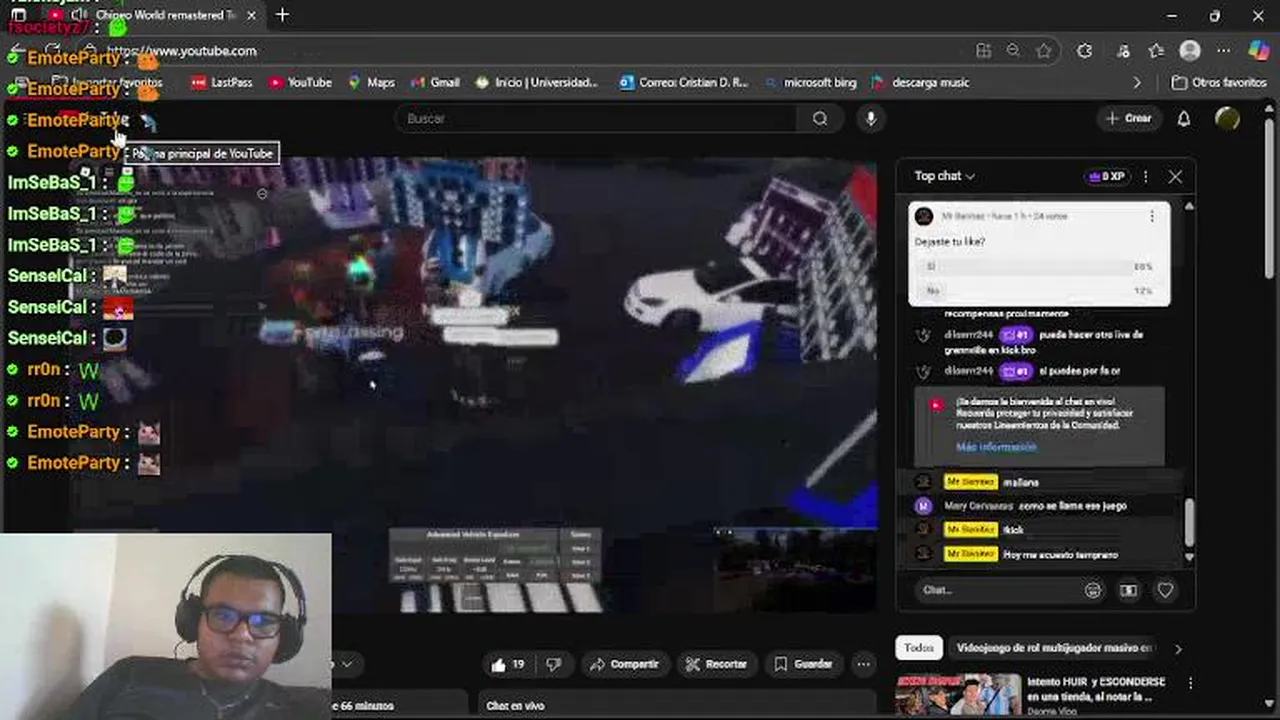Open YouTube account avatar menu
Viewport: 1280px width, 720px height.
pos(1227,118)
